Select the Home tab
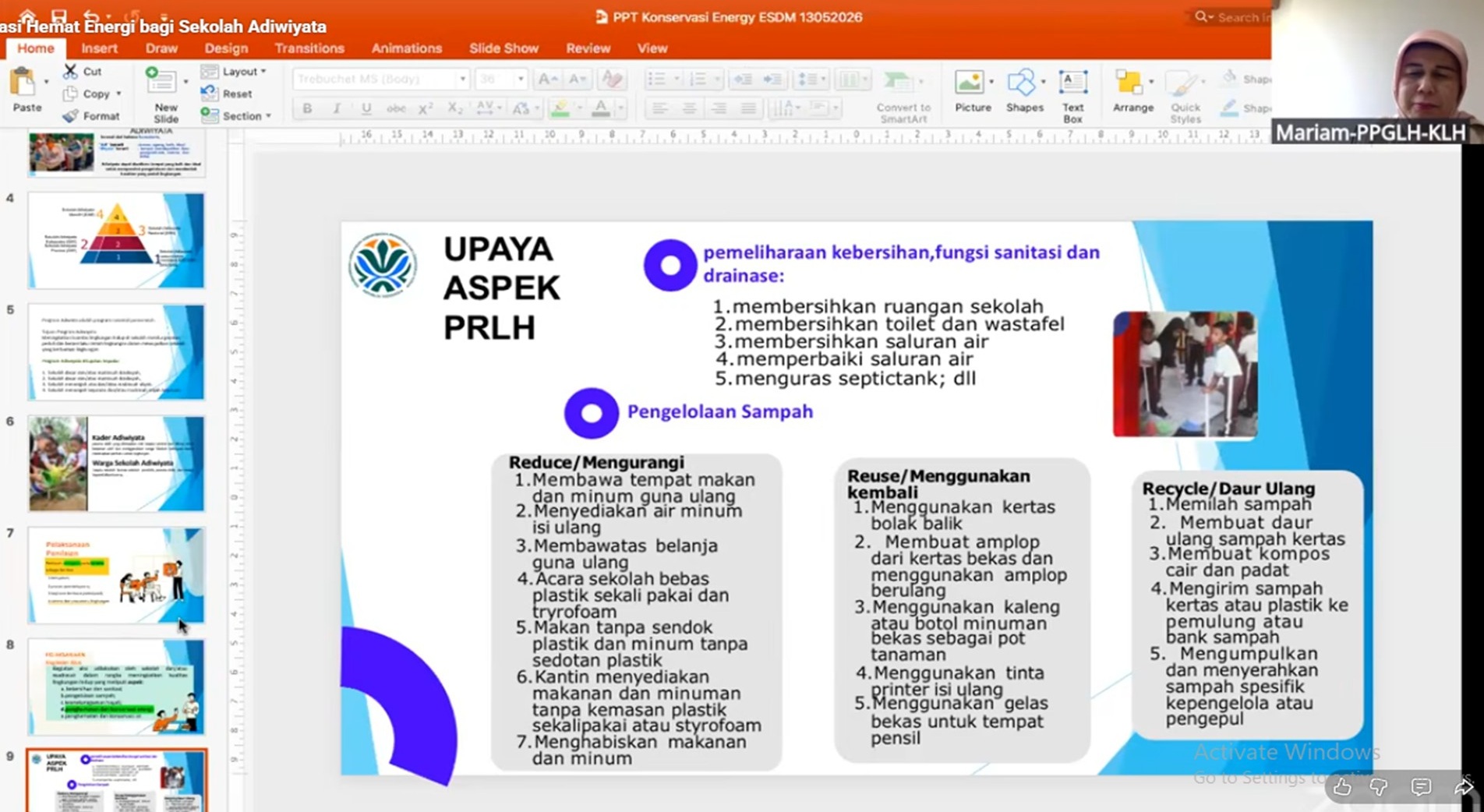This screenshot has width=1484, height=812. tap(36, 48)
